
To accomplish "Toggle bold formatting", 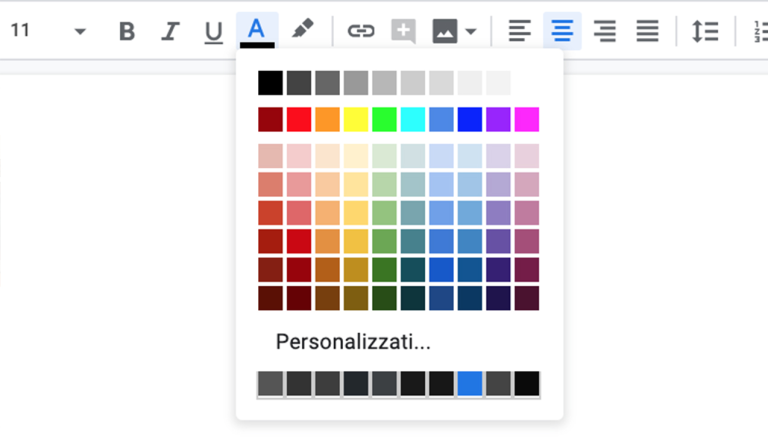I will tap(127, 31).
